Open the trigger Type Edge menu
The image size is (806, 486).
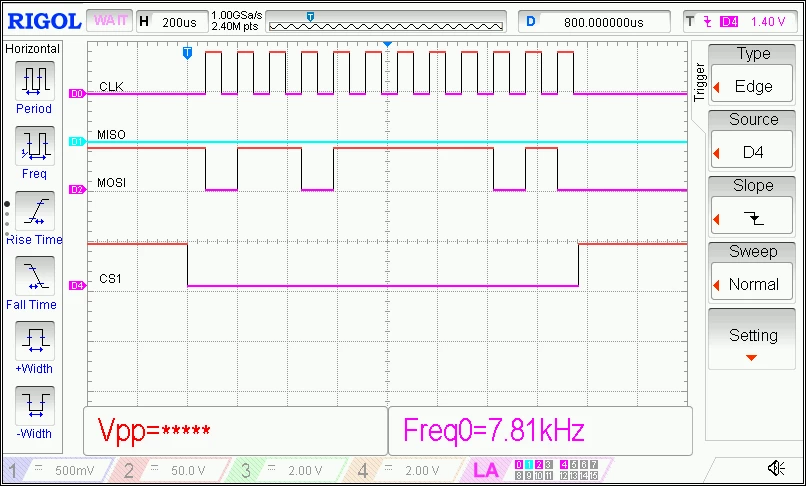[x=752, y=74]
